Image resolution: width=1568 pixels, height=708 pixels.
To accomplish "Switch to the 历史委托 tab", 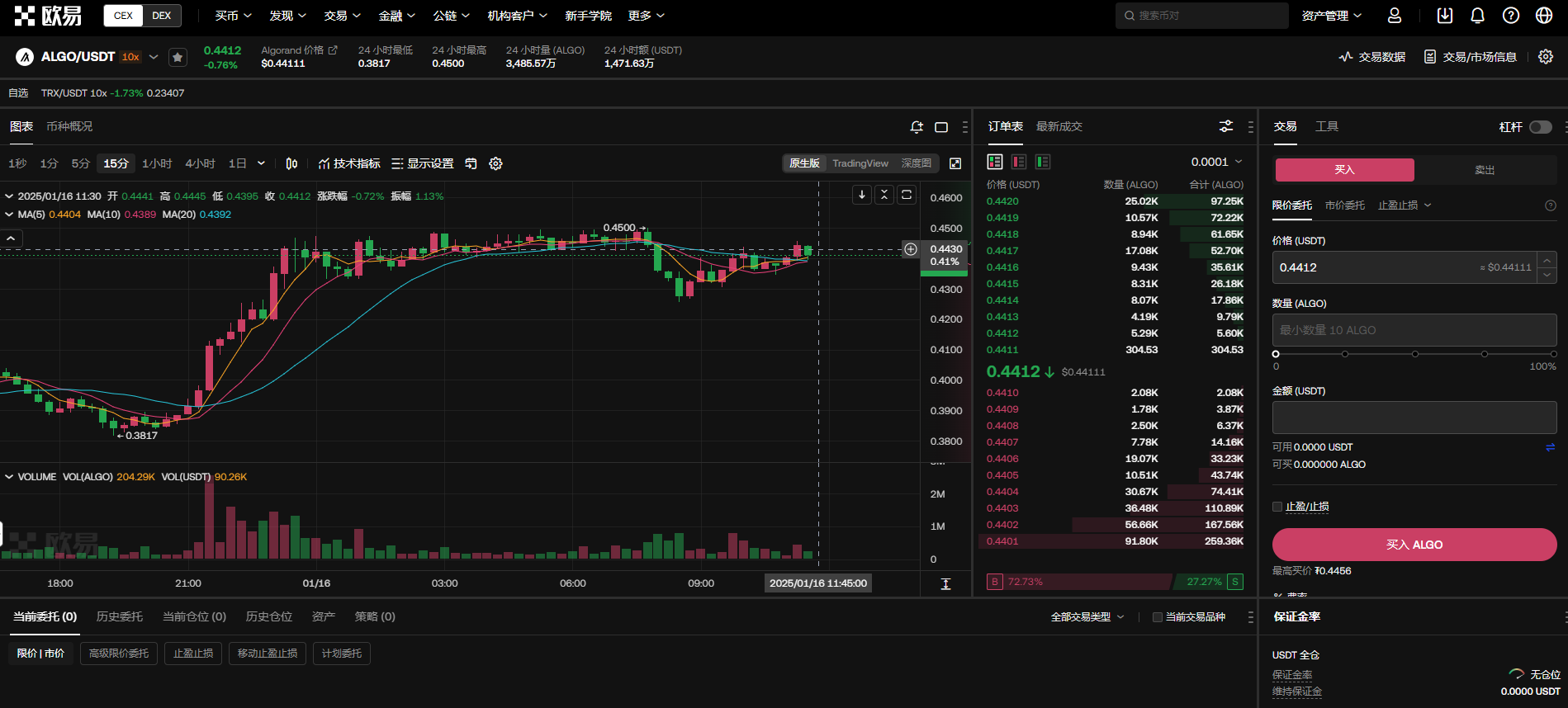I will (x=120, y=616).
